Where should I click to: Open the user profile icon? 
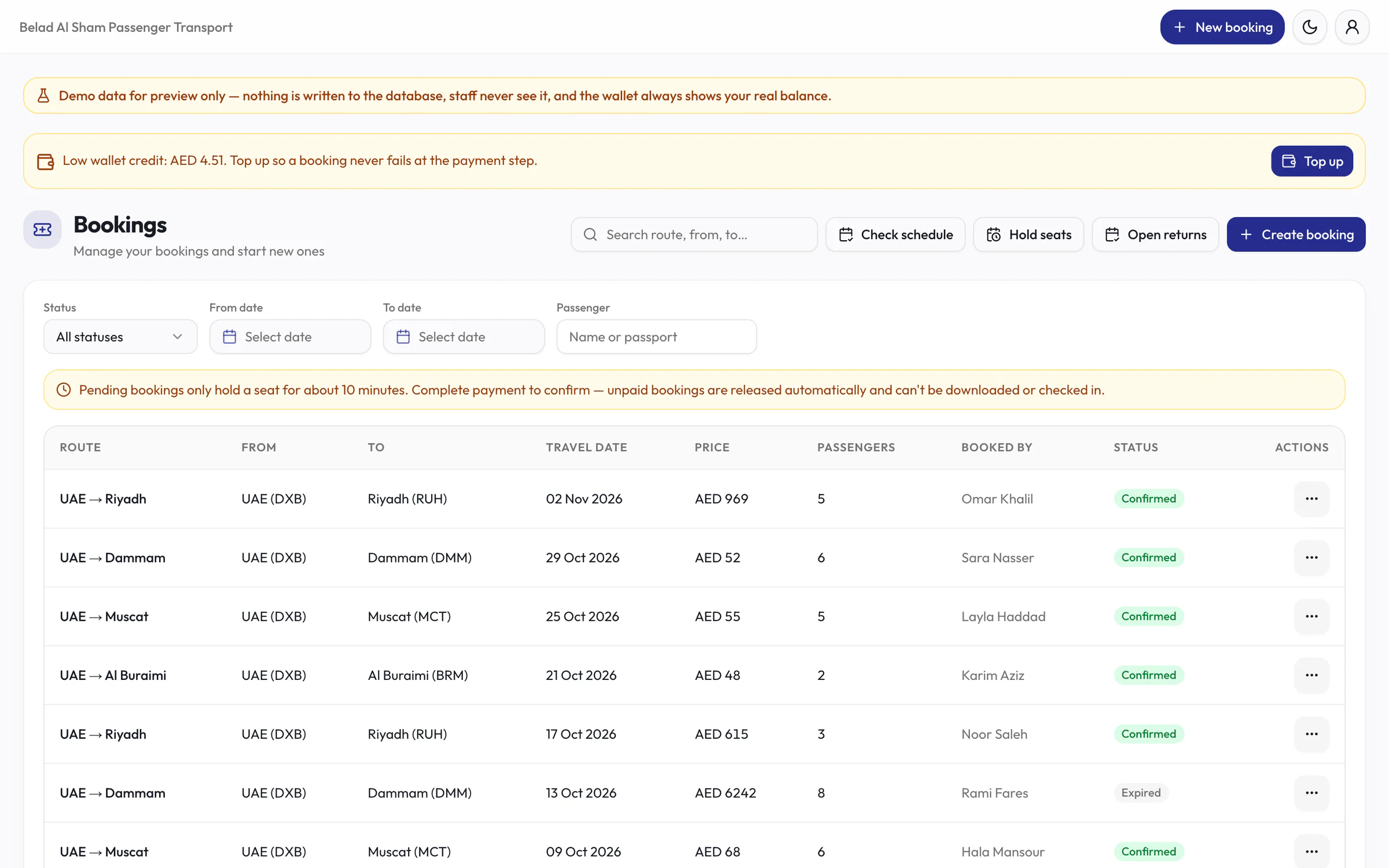pyautogui.click(x=1352, y=27)
